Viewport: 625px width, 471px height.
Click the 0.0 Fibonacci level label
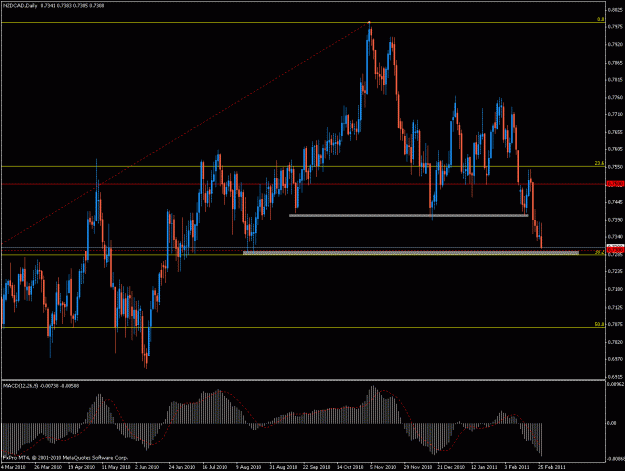point(600,19)
